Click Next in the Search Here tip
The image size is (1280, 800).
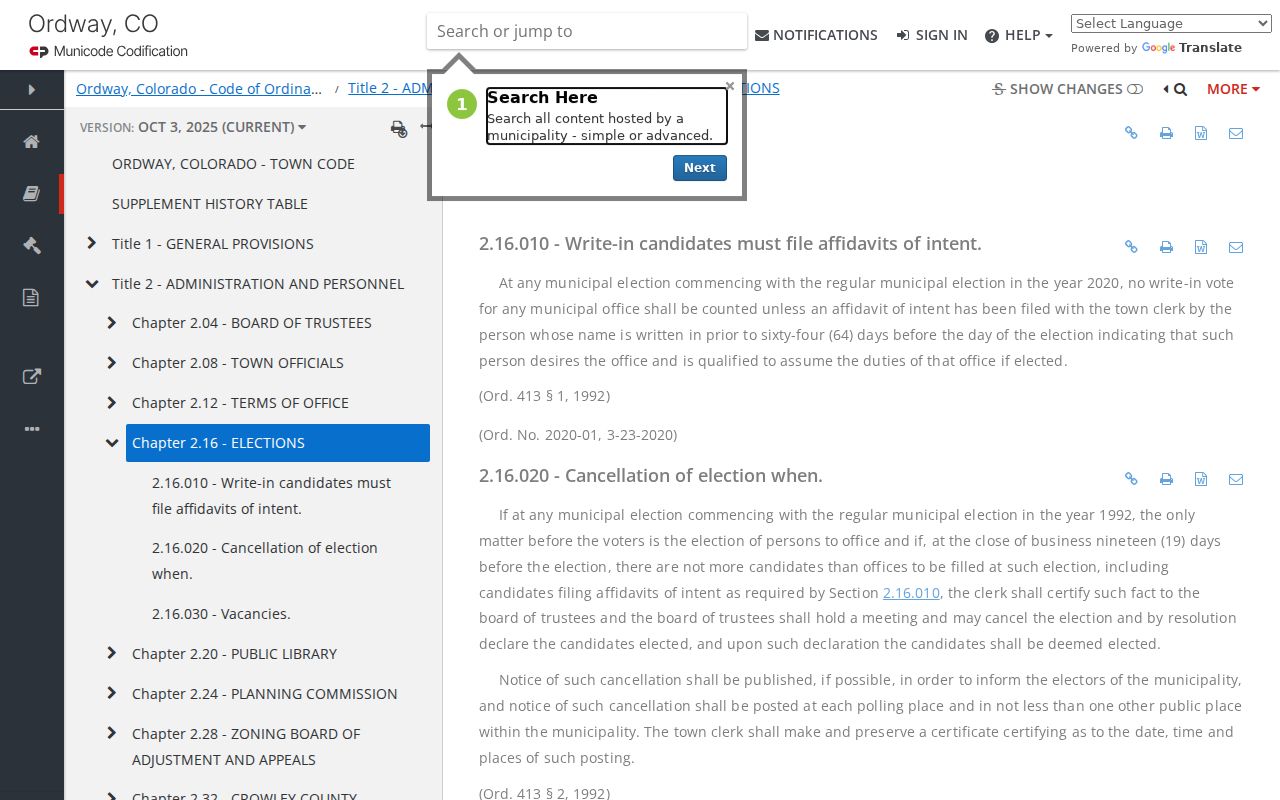point(699,168)
